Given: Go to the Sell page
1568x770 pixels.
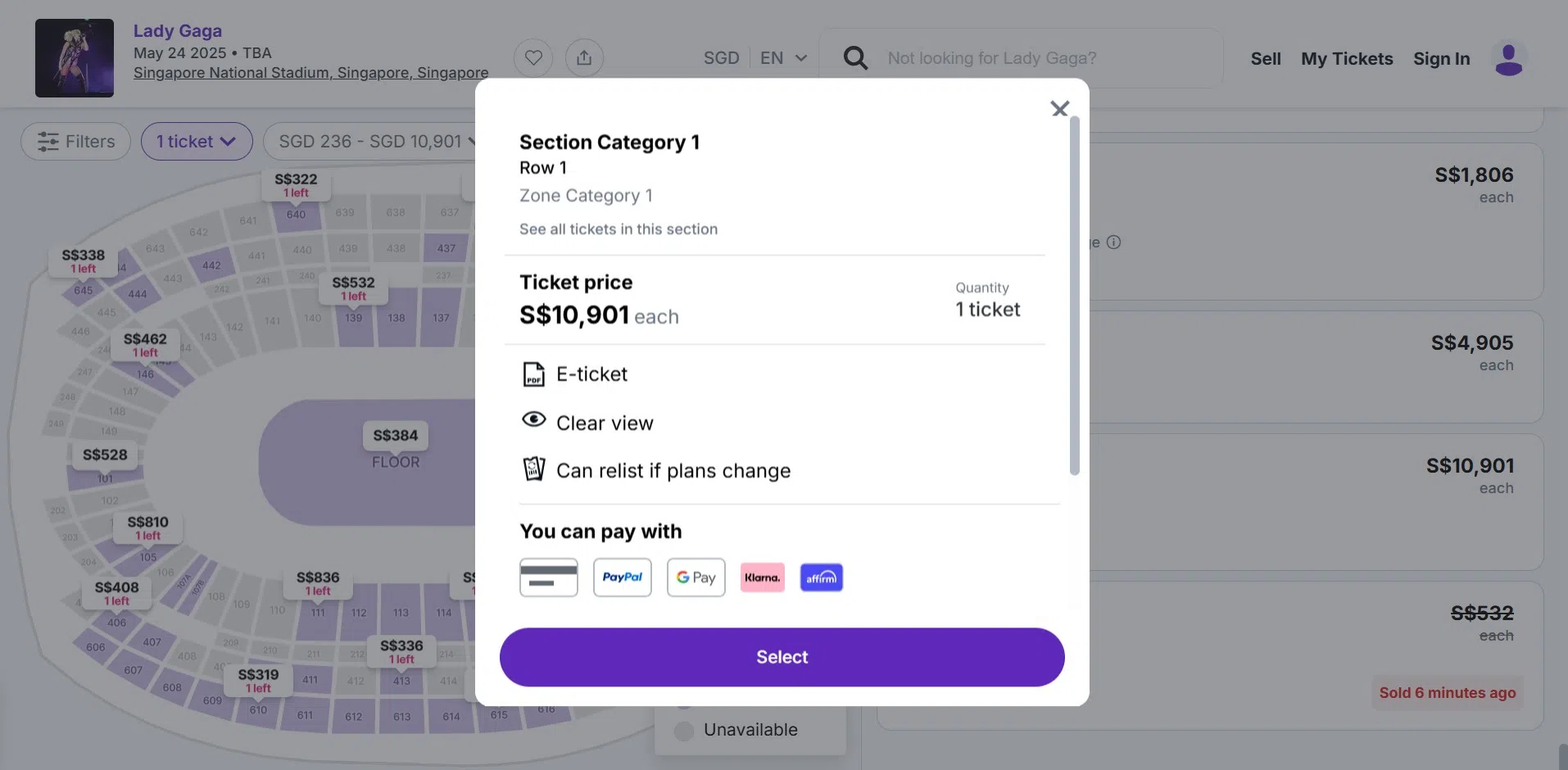Looking at the screenshot, I should click(1266, 59).
